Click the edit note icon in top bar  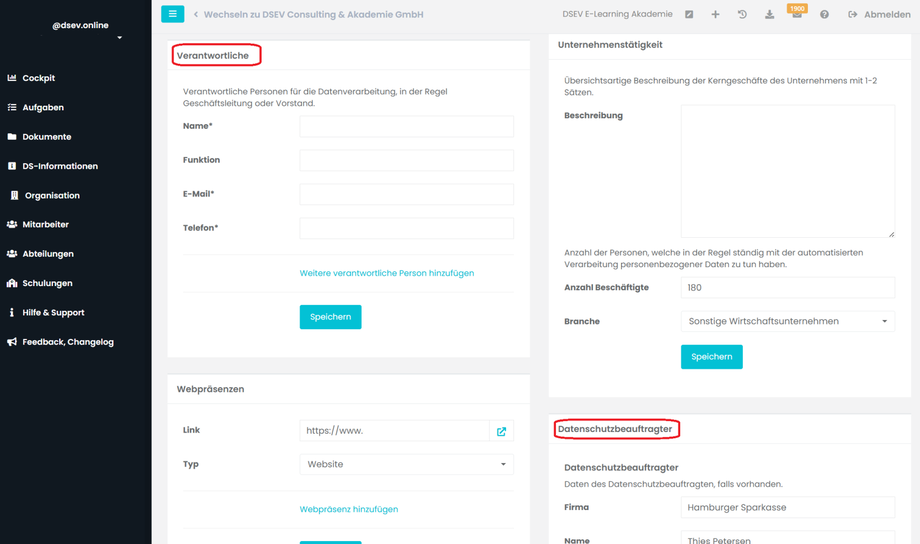[x=689, y=15]
